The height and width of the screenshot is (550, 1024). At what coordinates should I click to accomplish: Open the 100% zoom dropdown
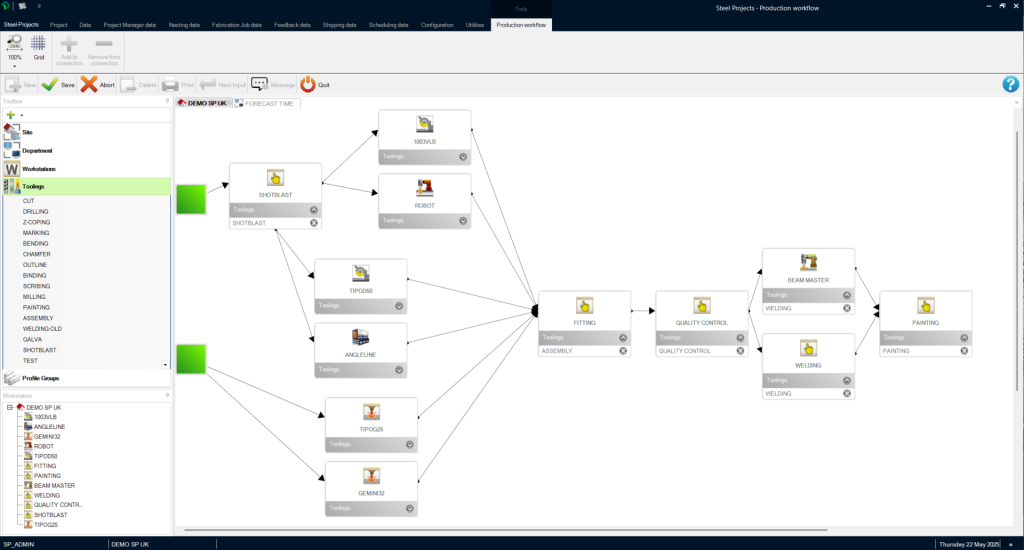(x=15, y=67)
